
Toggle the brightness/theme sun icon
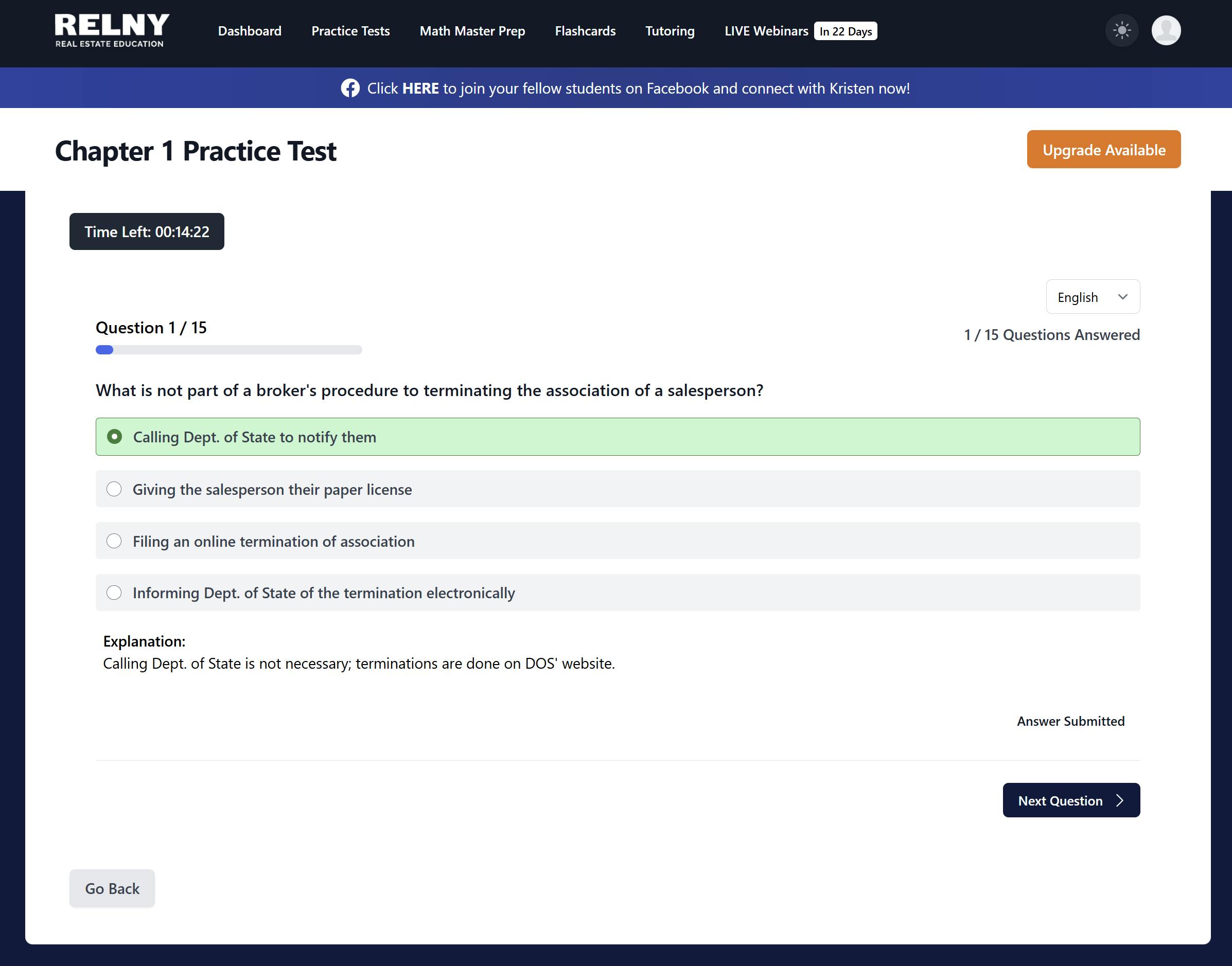[x=1121, y=30]
